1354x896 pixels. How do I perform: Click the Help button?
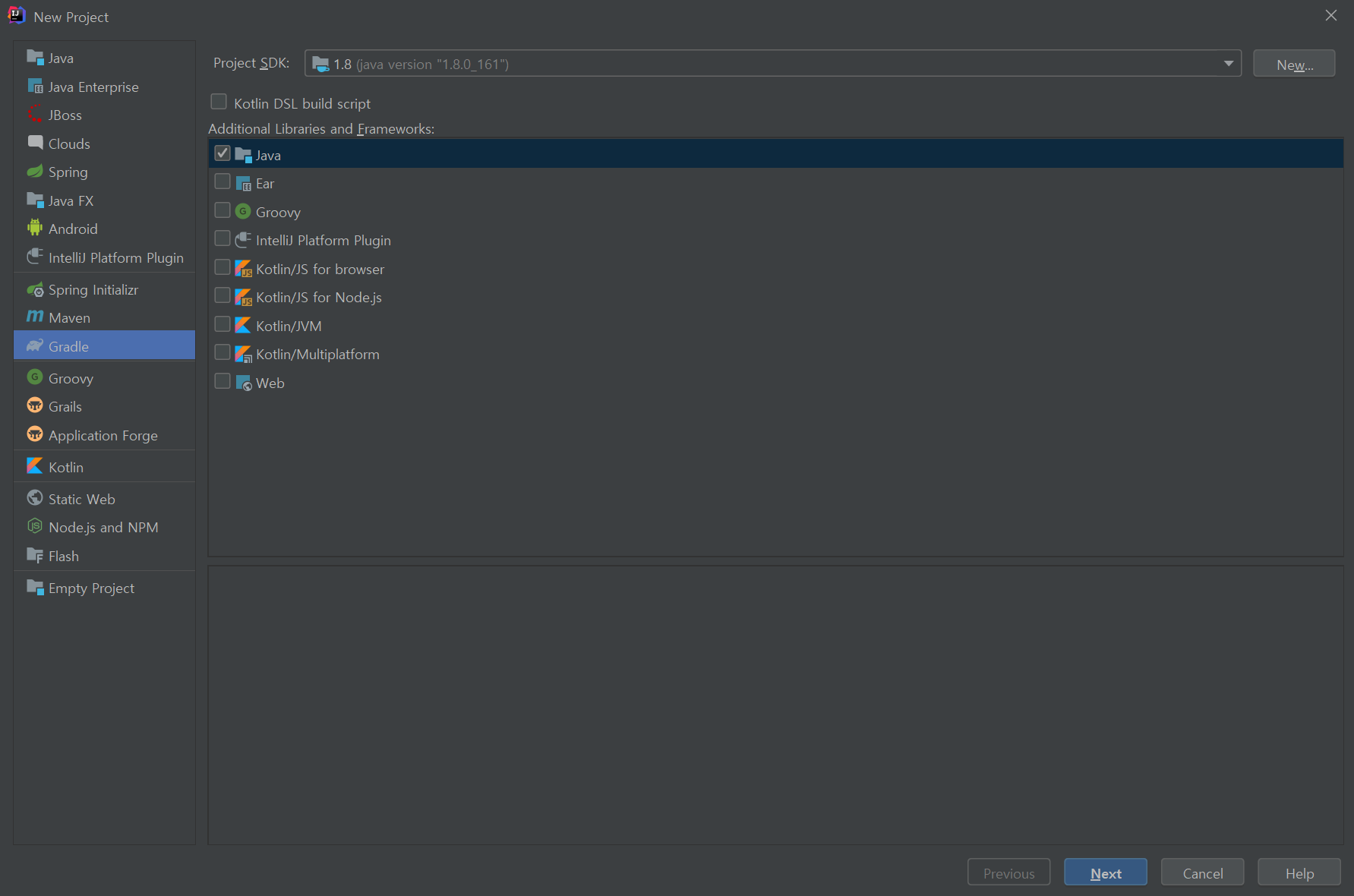[x=1299, y=872]
